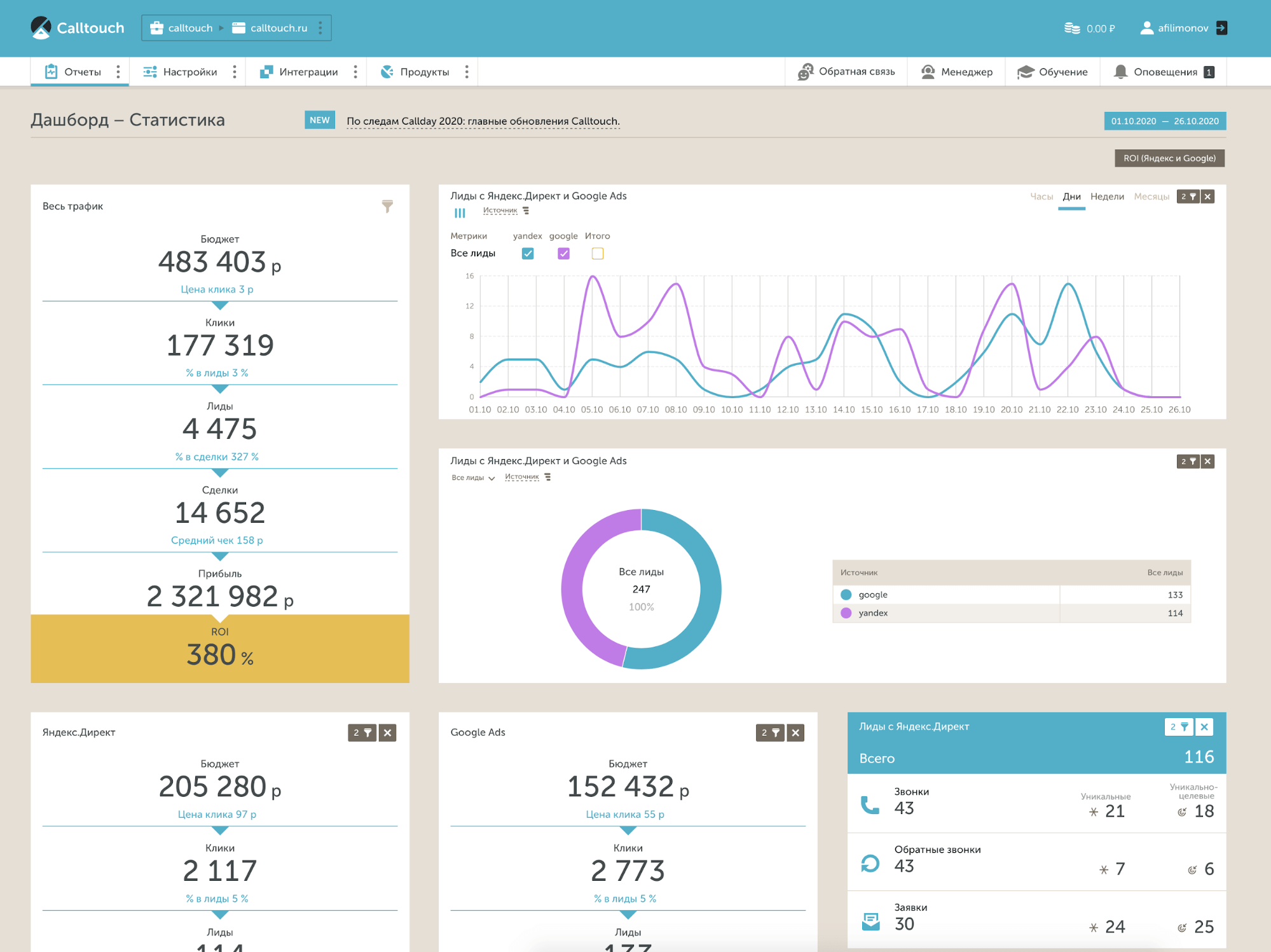
Task: Click the Обратная связь feedback icon
Action: pos(806,72)
